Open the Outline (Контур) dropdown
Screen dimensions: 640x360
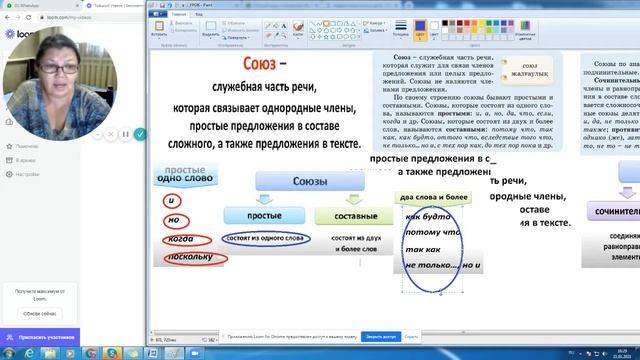click(x=373, y=24)
